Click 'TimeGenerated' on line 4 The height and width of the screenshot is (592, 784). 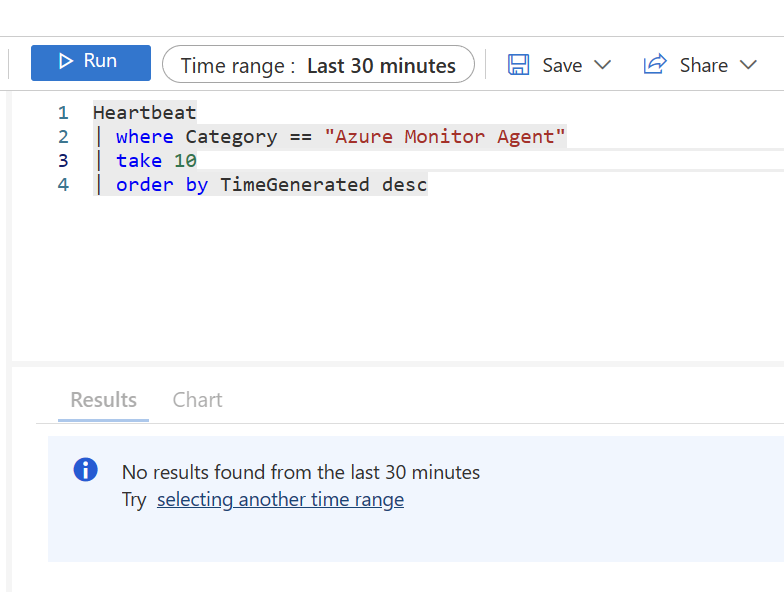point(294,184)
